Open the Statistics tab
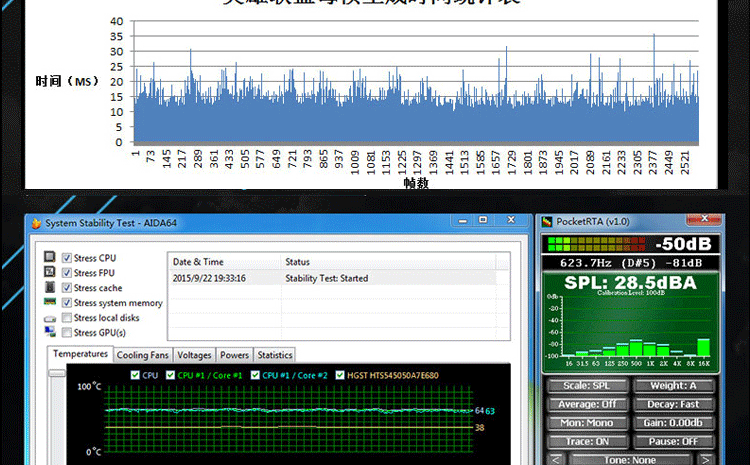 (275, 355)
